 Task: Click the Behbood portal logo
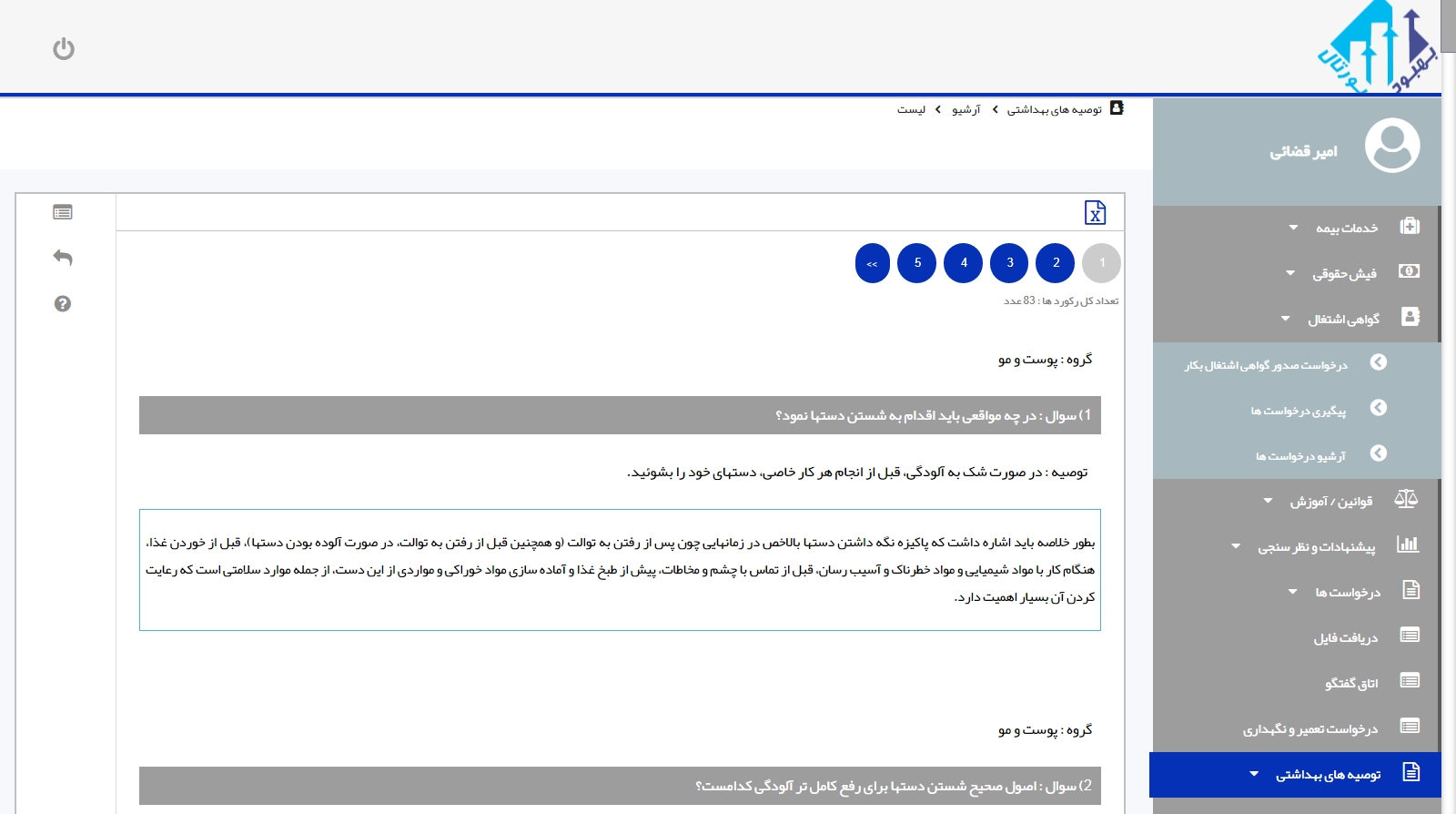click(x=1375, y=48)
